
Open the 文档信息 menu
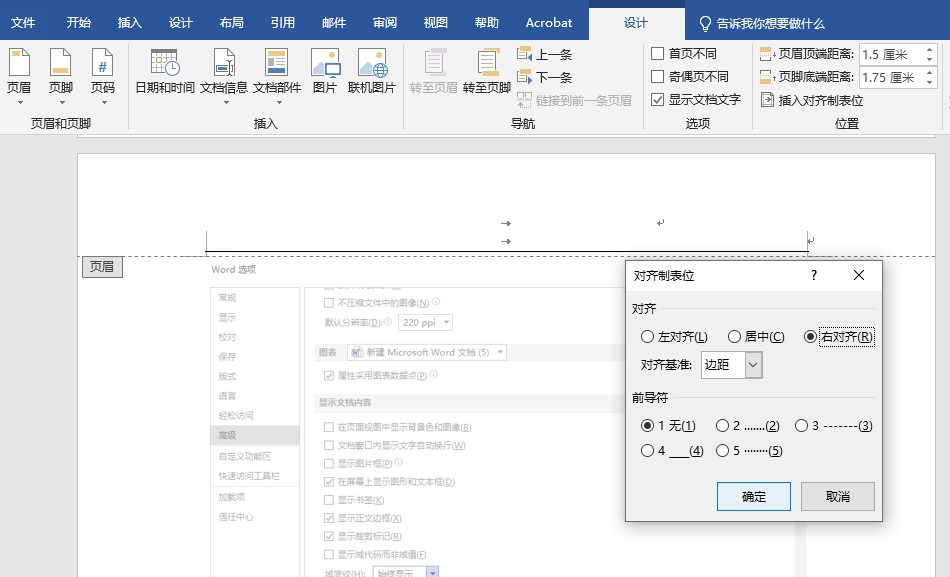pos(224,74)
